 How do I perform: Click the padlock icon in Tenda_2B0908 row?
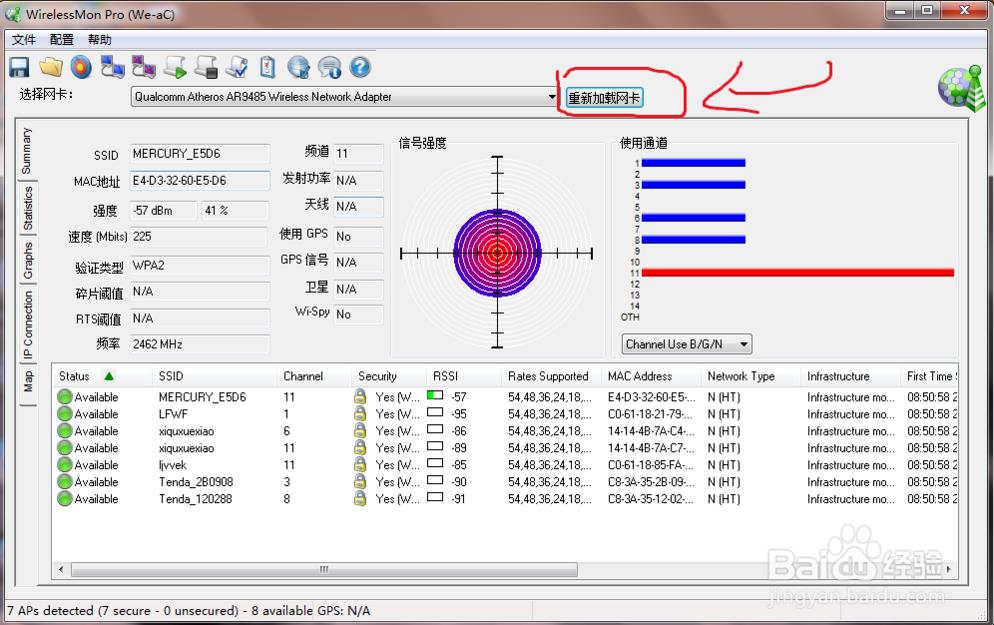click(360, 482)
